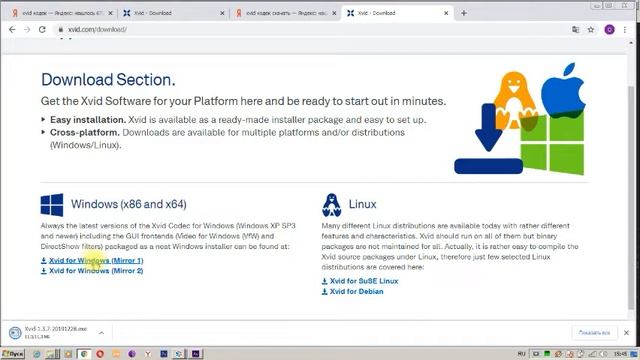640x360 pixels.
Task: Switch to the third tab, Yandex xvid search
Action: (x=286, y=13)
